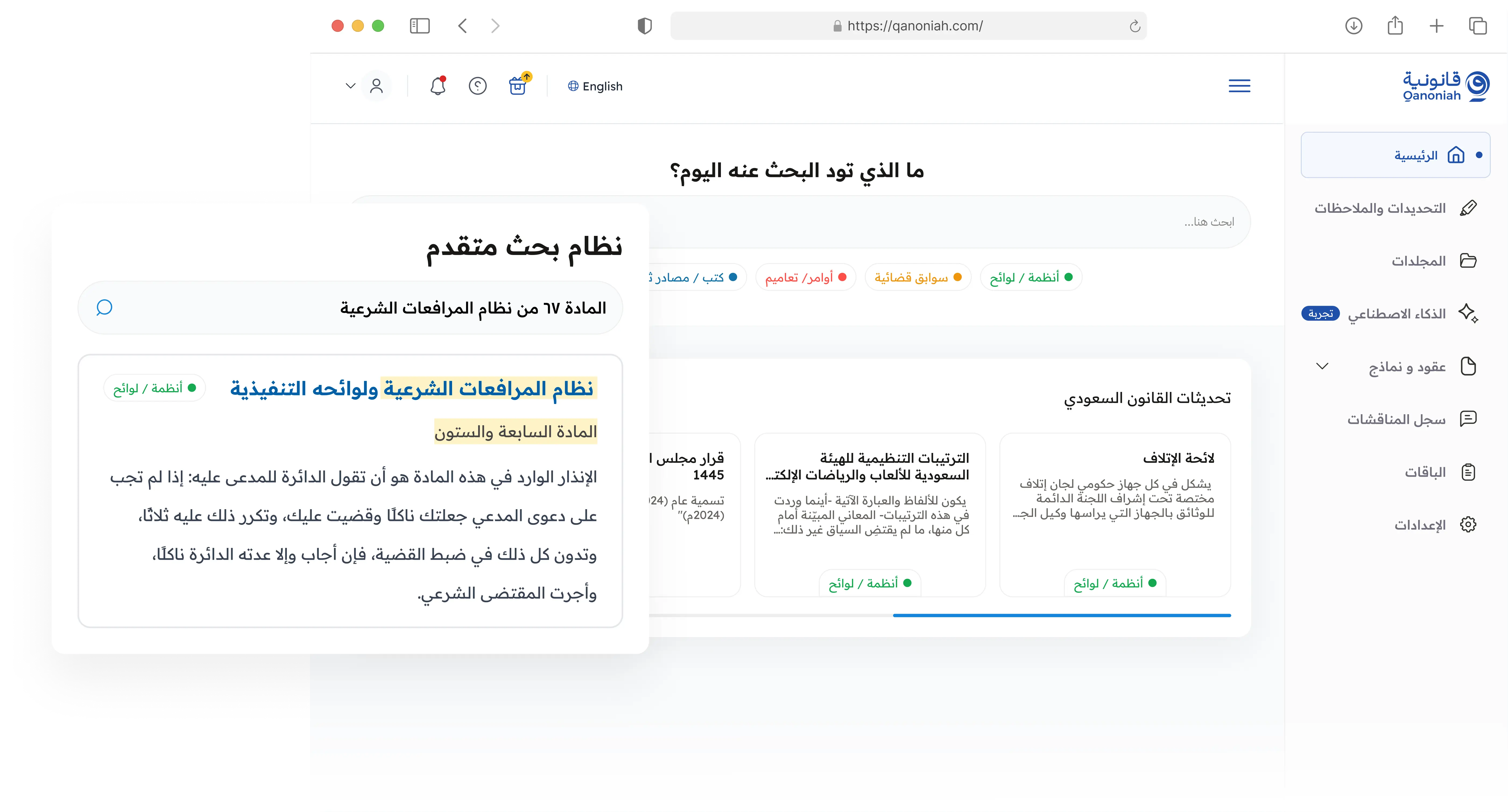Open the privacy shield icon
Viewport: 1508px width, 812px height.
644,26
